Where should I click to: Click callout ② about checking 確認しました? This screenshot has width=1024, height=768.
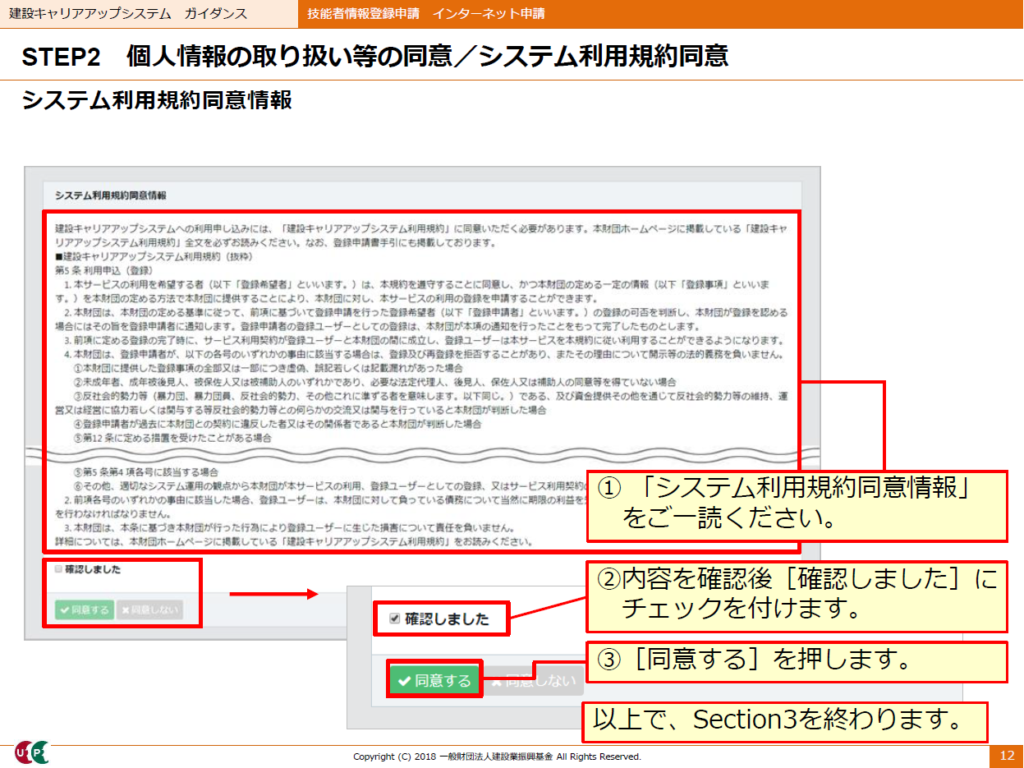(795, 593)
